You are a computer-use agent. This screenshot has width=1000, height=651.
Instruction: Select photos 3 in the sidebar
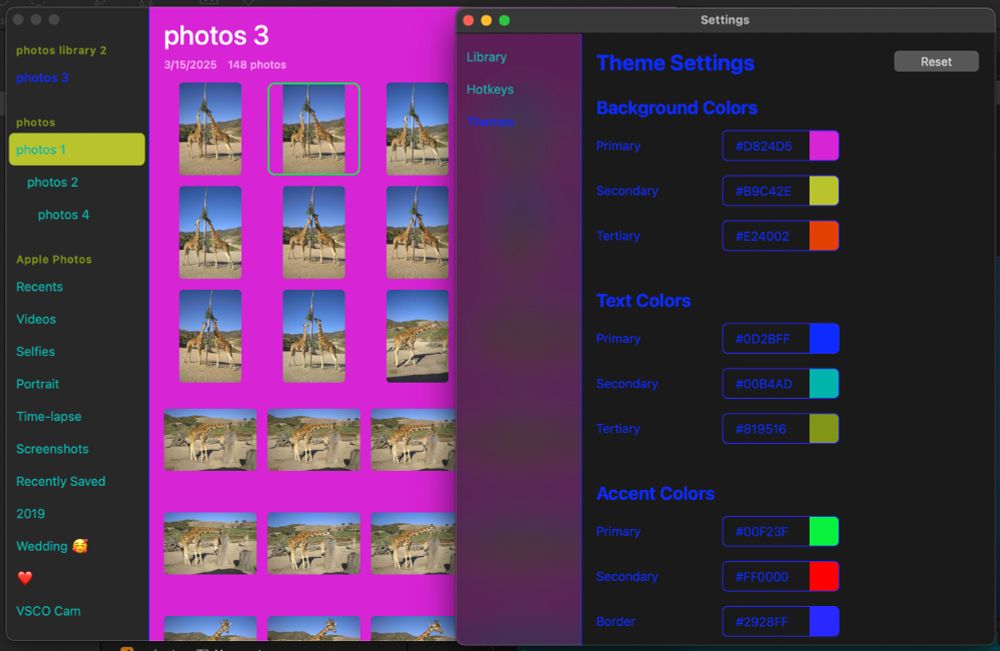(42, 78)
